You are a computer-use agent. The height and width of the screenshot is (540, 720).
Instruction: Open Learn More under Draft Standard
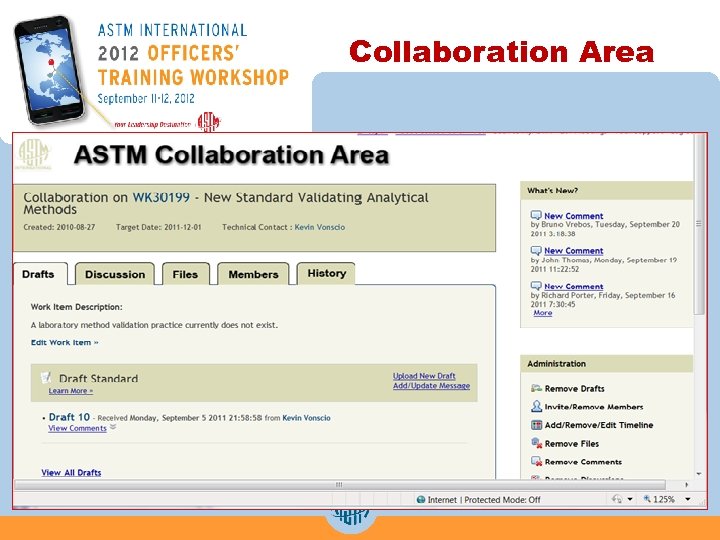pos(71,391)
